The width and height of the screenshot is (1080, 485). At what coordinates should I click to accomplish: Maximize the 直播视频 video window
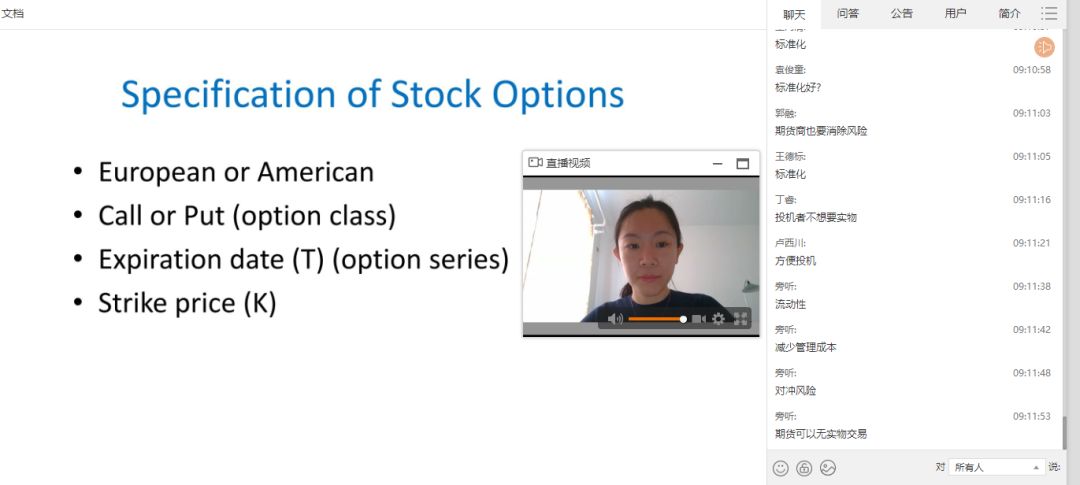pyautogui.click(x=742, y=163)
